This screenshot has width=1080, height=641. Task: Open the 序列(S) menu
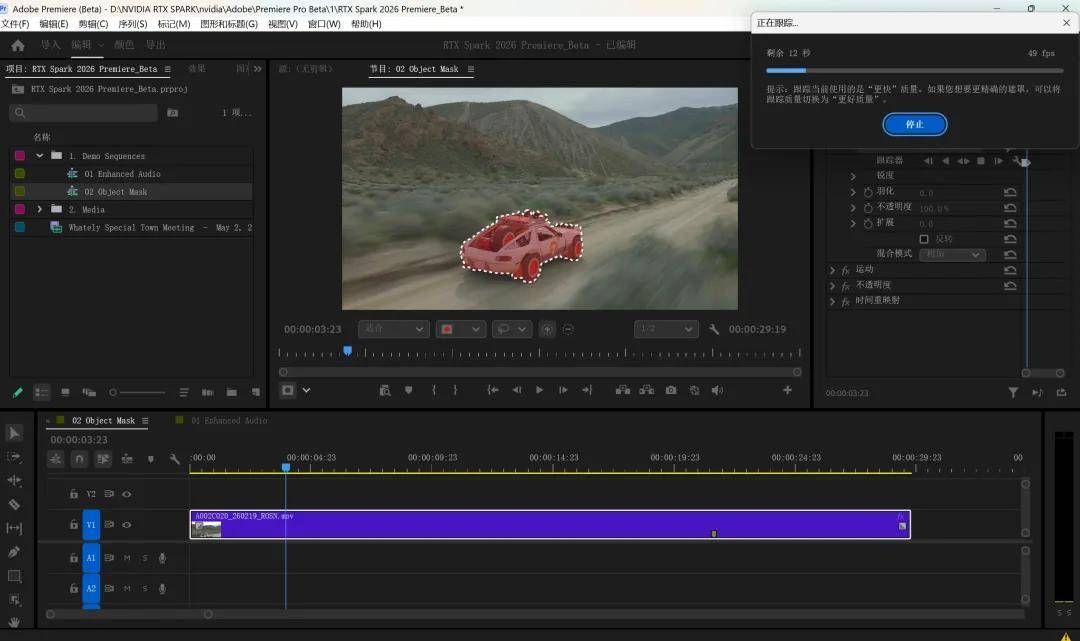(x=133, y=24)
